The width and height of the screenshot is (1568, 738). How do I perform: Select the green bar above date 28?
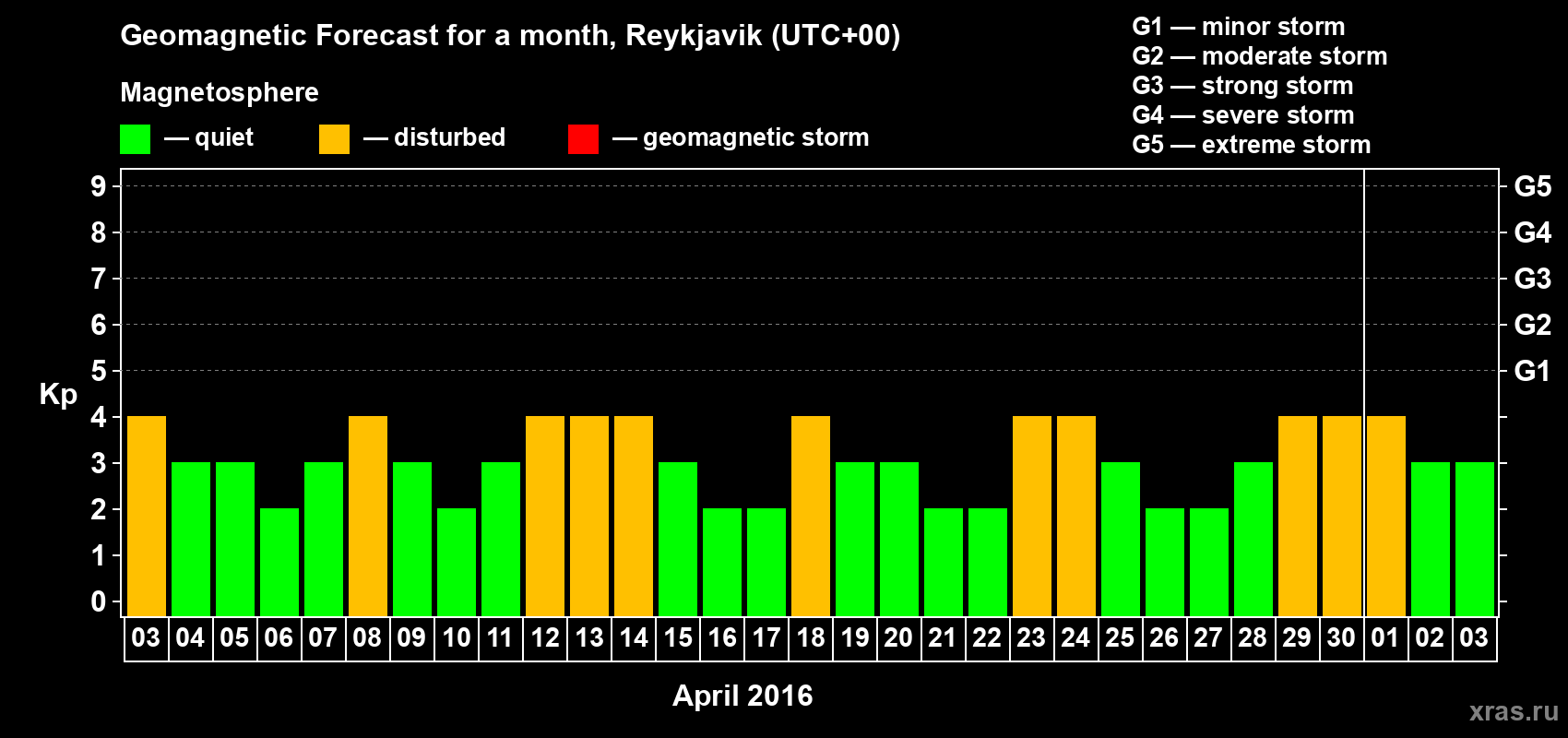(x=1253, y=540)
